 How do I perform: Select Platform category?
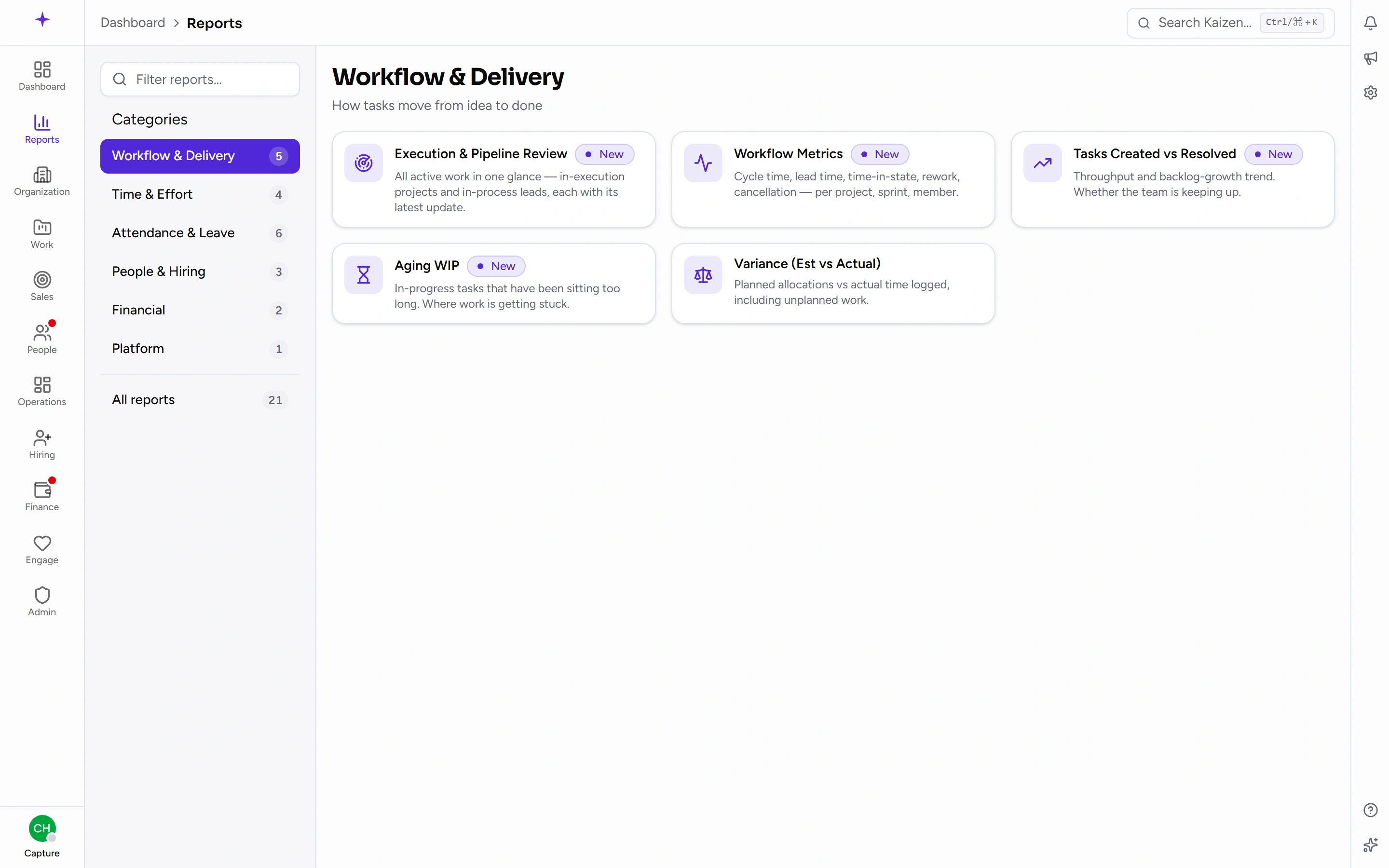(200, 349)
